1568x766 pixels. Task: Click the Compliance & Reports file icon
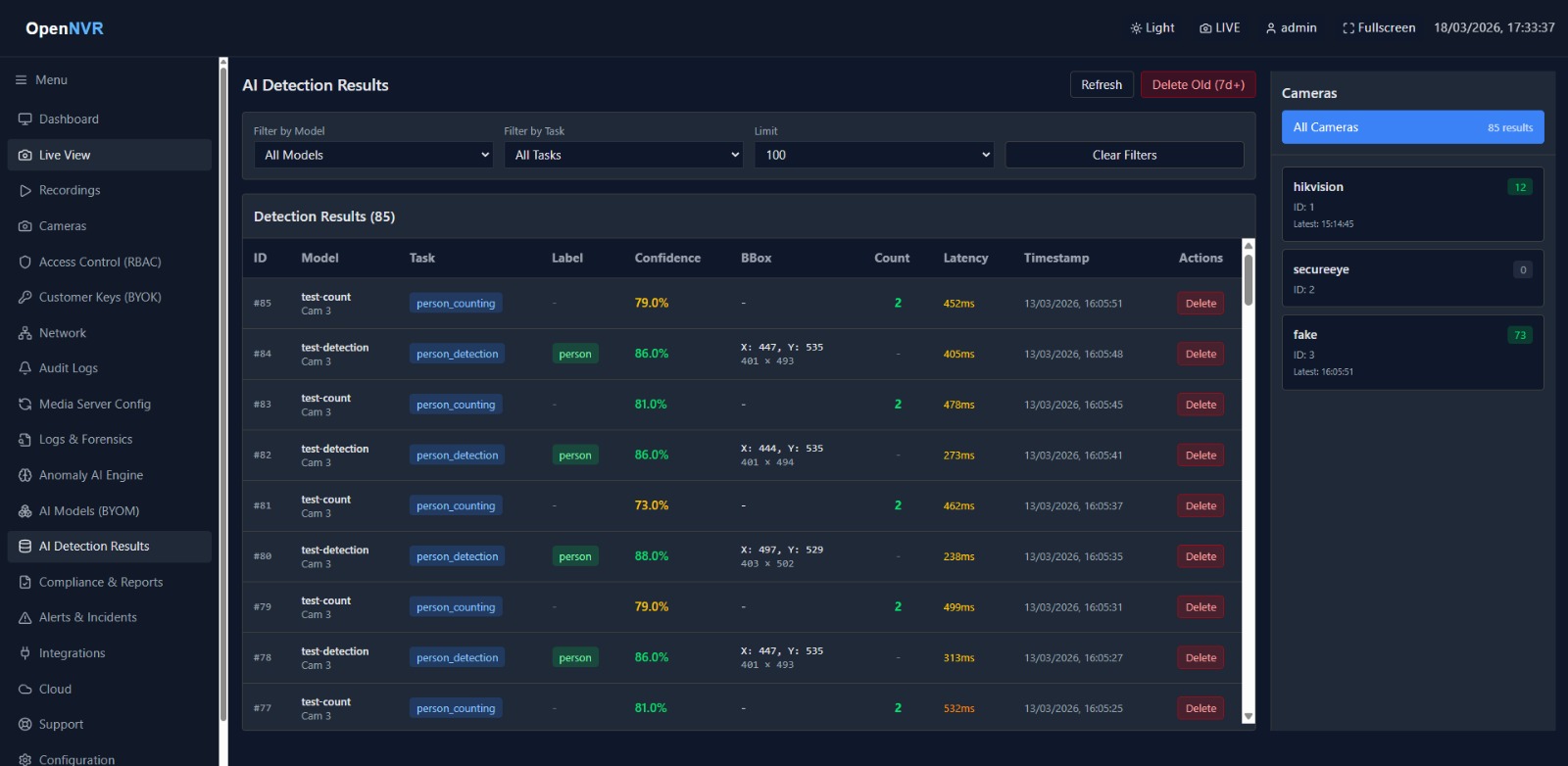pos(25,582)
